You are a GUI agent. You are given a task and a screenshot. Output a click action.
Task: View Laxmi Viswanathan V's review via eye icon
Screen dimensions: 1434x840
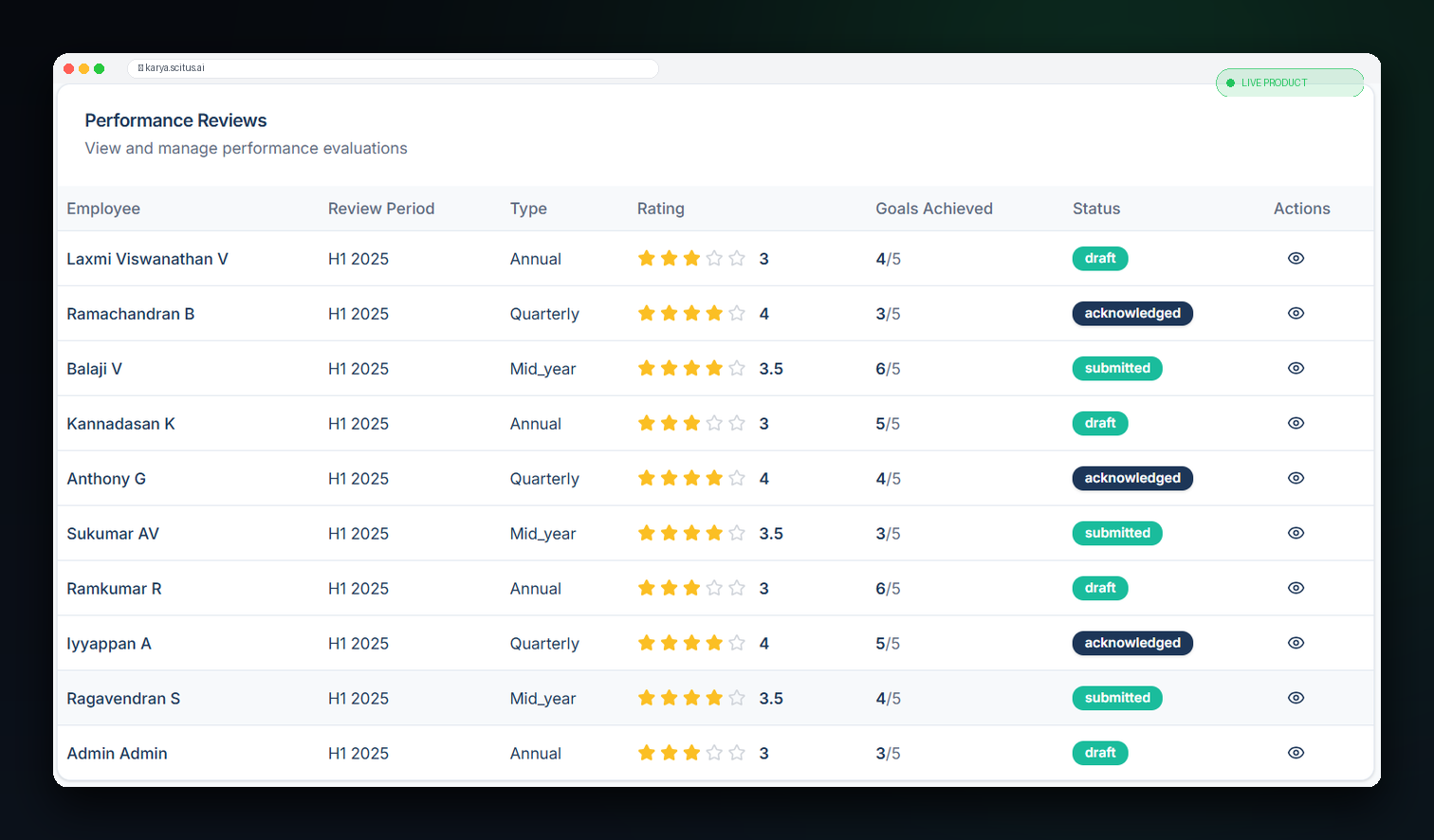pyautogui.click(x=1296, y=258)
